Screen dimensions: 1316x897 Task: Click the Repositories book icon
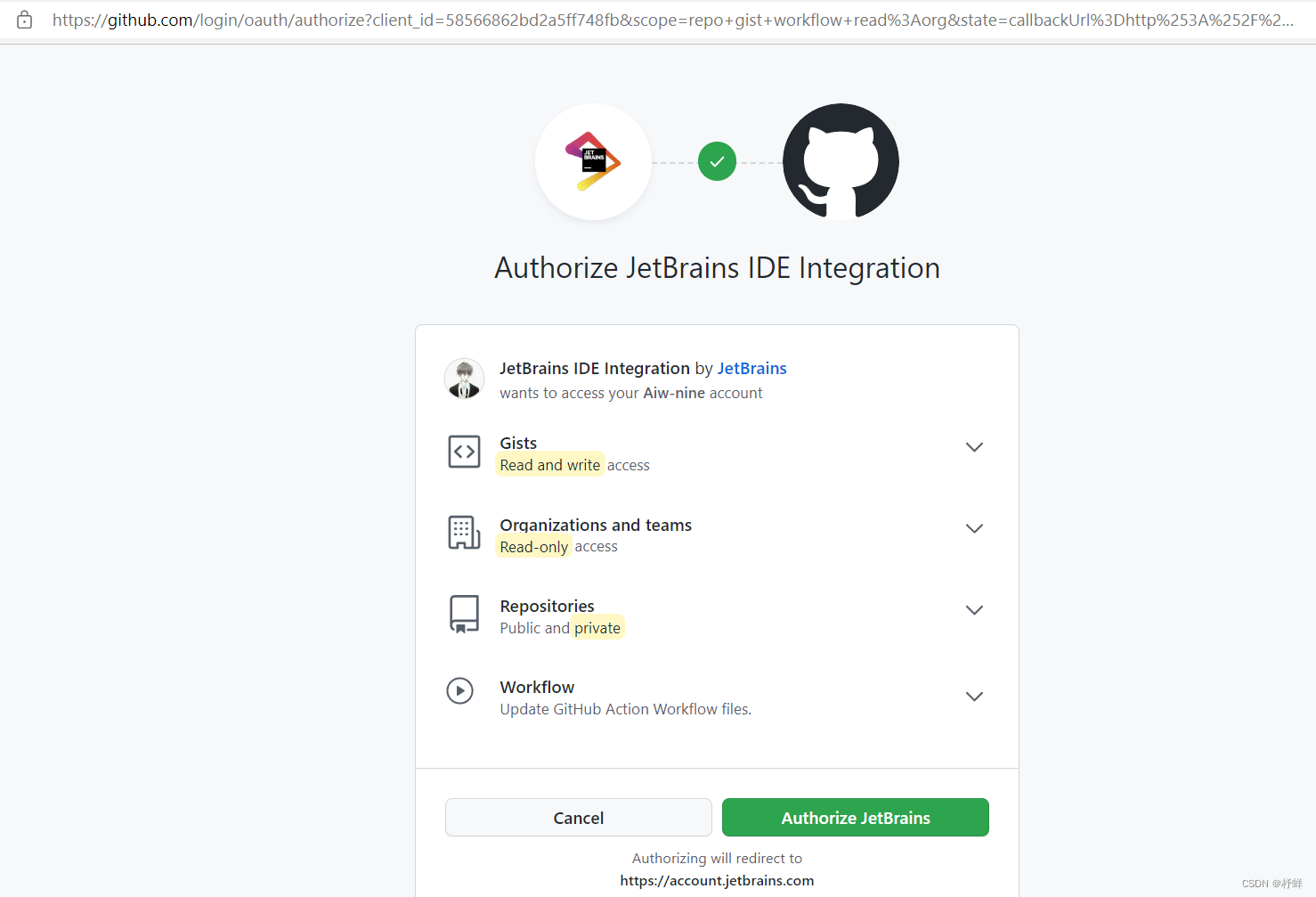point(464,615)
